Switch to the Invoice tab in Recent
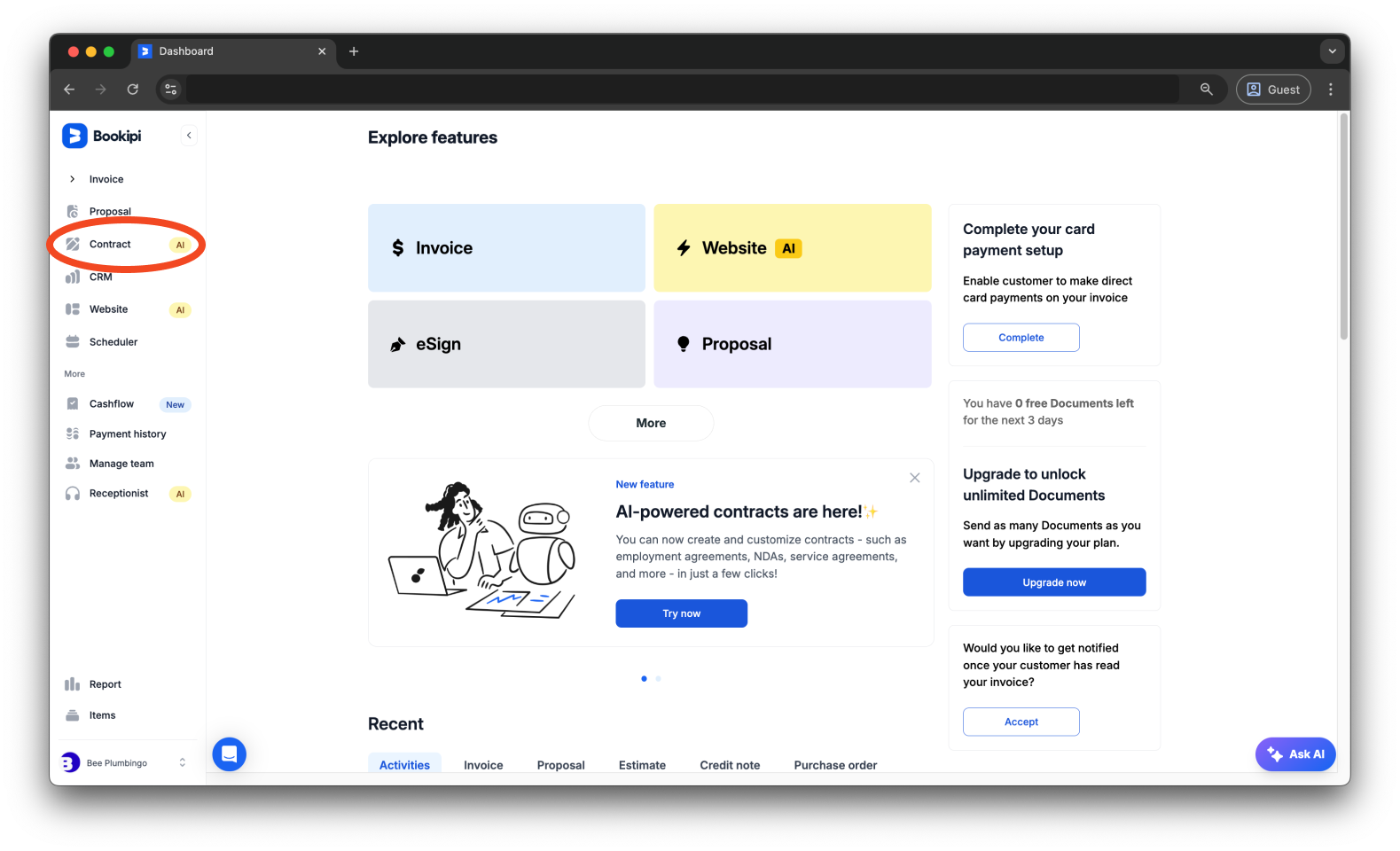1400x851 pixels. coord(483,765)
